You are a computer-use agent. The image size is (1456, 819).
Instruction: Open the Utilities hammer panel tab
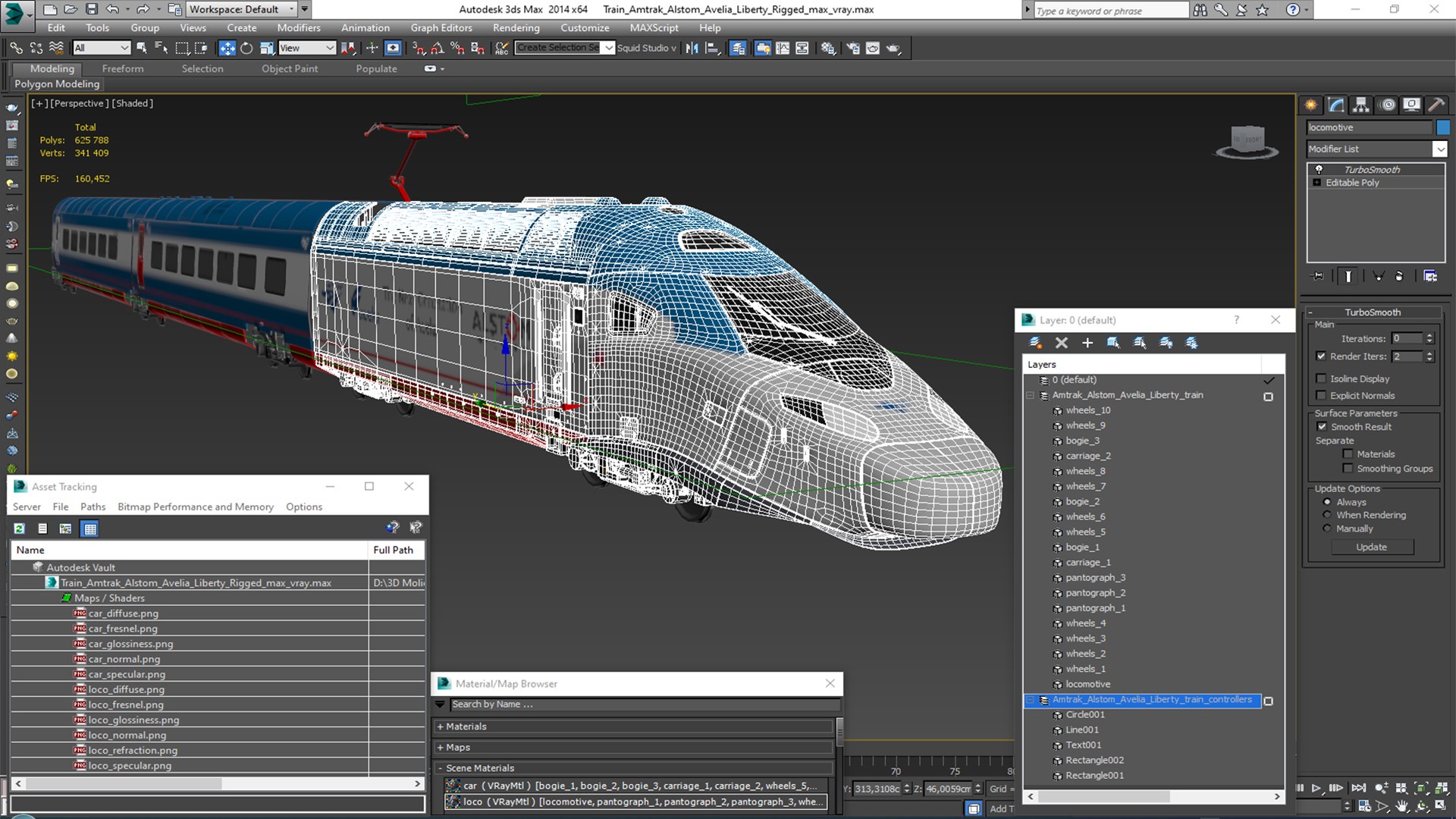tap(1436, 105)
